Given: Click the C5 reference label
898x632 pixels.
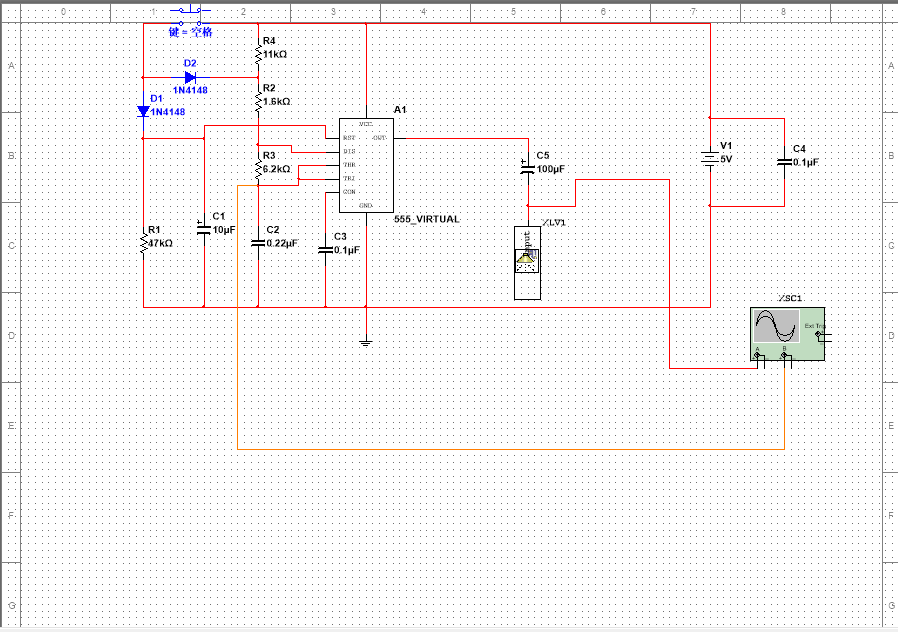Looking at the screenshot, I should 542,156.
